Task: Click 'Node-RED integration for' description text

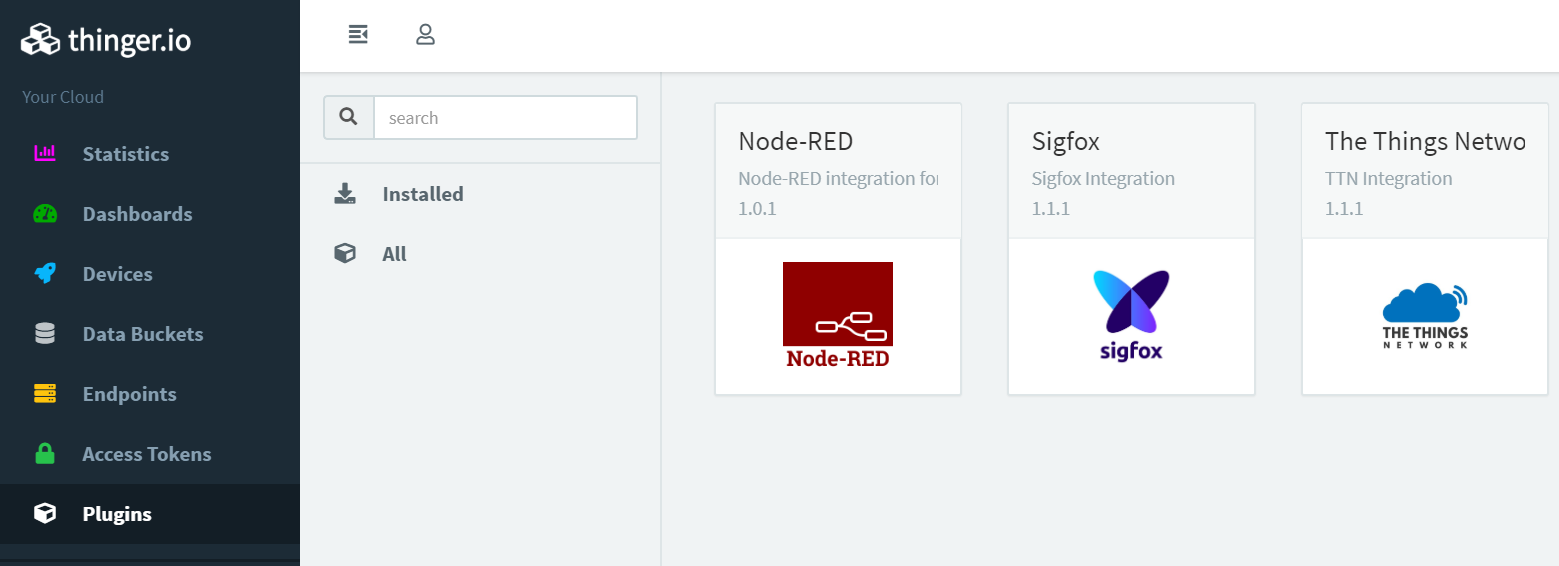Action: click(x=838, y=179)
